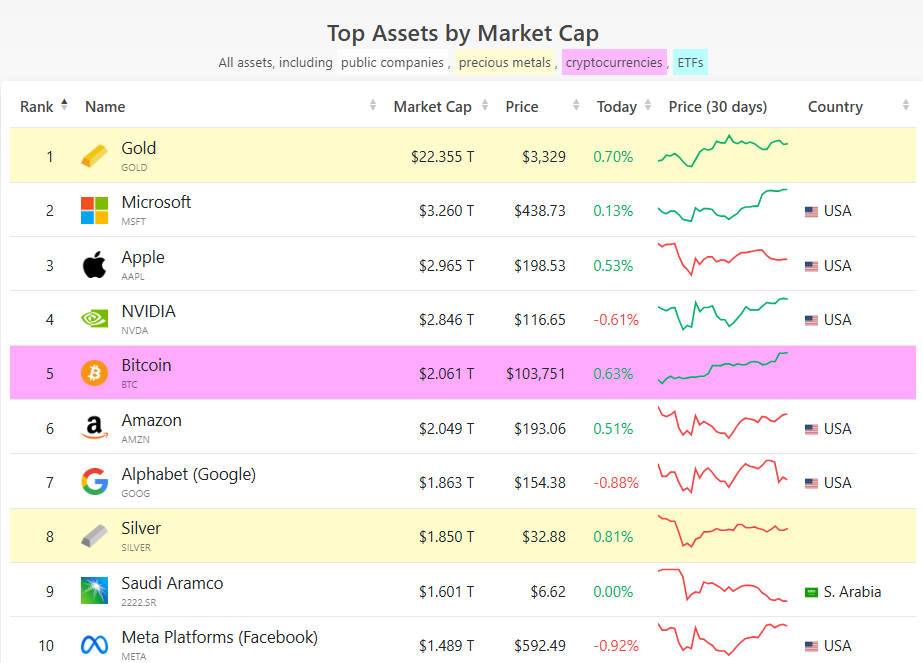Click the Bitcoin logo icon
923x663 pixels.
click(x=94, y=374)
